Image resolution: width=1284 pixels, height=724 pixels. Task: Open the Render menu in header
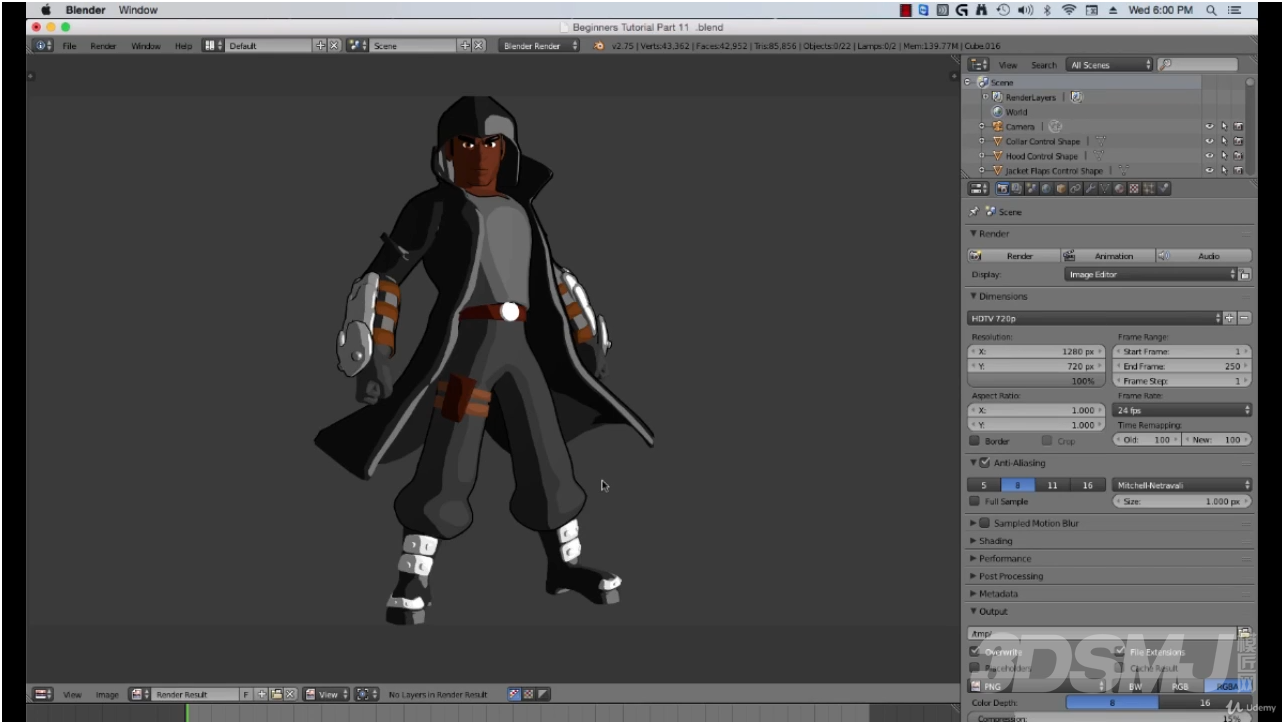tap(103, 46)
